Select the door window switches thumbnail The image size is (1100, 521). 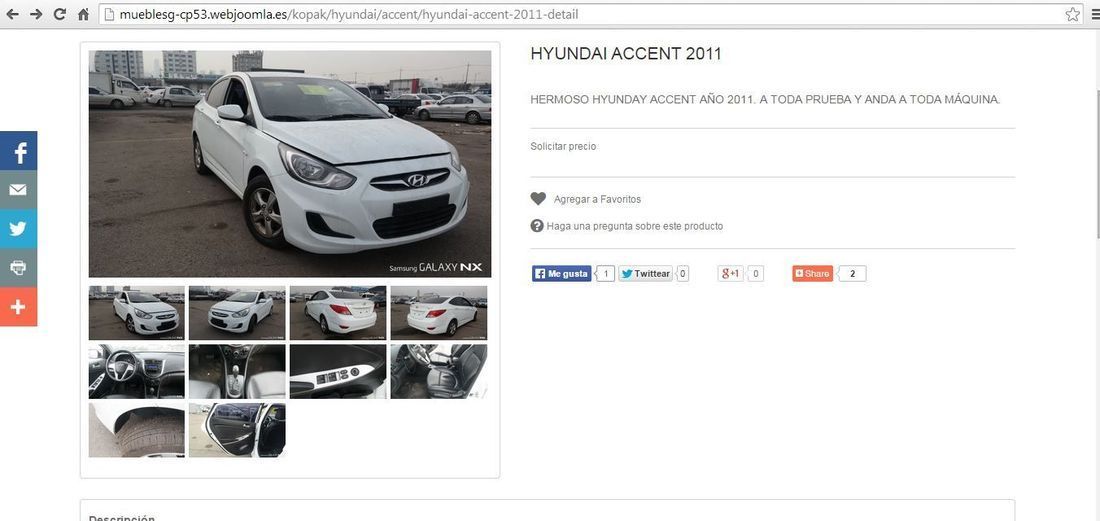[x=337, y=371]
